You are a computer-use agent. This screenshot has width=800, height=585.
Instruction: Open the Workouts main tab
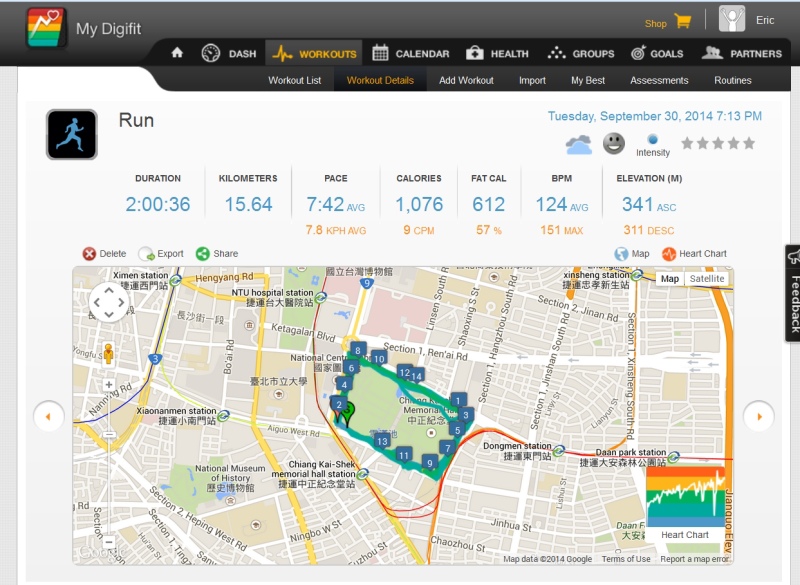pos(314,53)
